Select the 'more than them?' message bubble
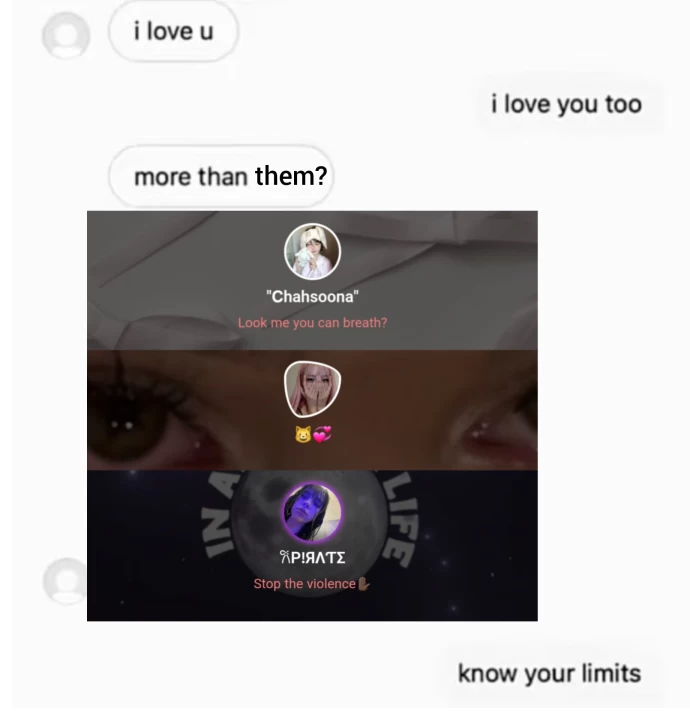 point(221,176)
